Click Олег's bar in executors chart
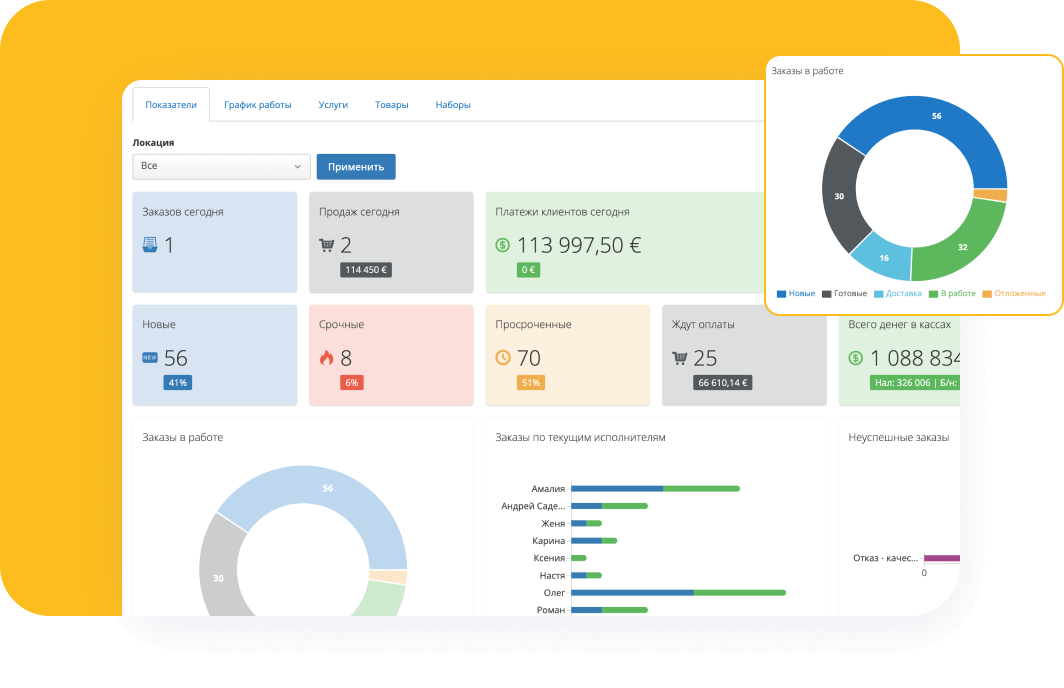The image size is (1064, 688). pos(678,593)
